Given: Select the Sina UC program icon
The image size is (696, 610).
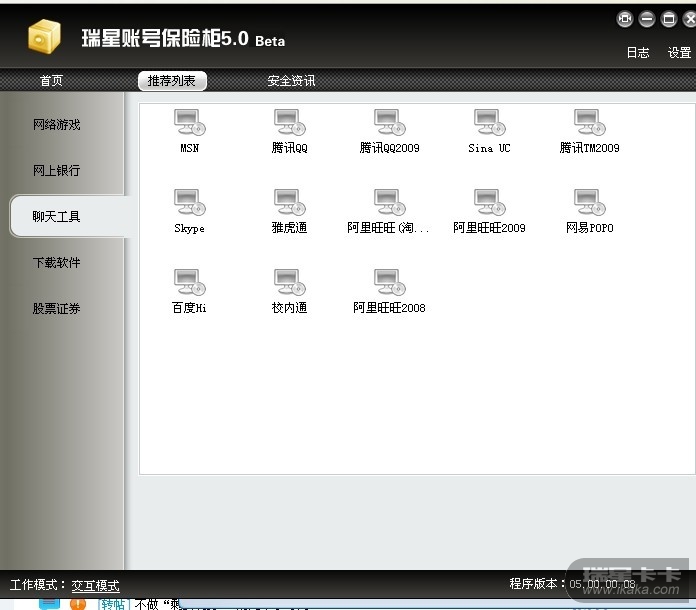Looking at the screenshot, I should 489,123.
